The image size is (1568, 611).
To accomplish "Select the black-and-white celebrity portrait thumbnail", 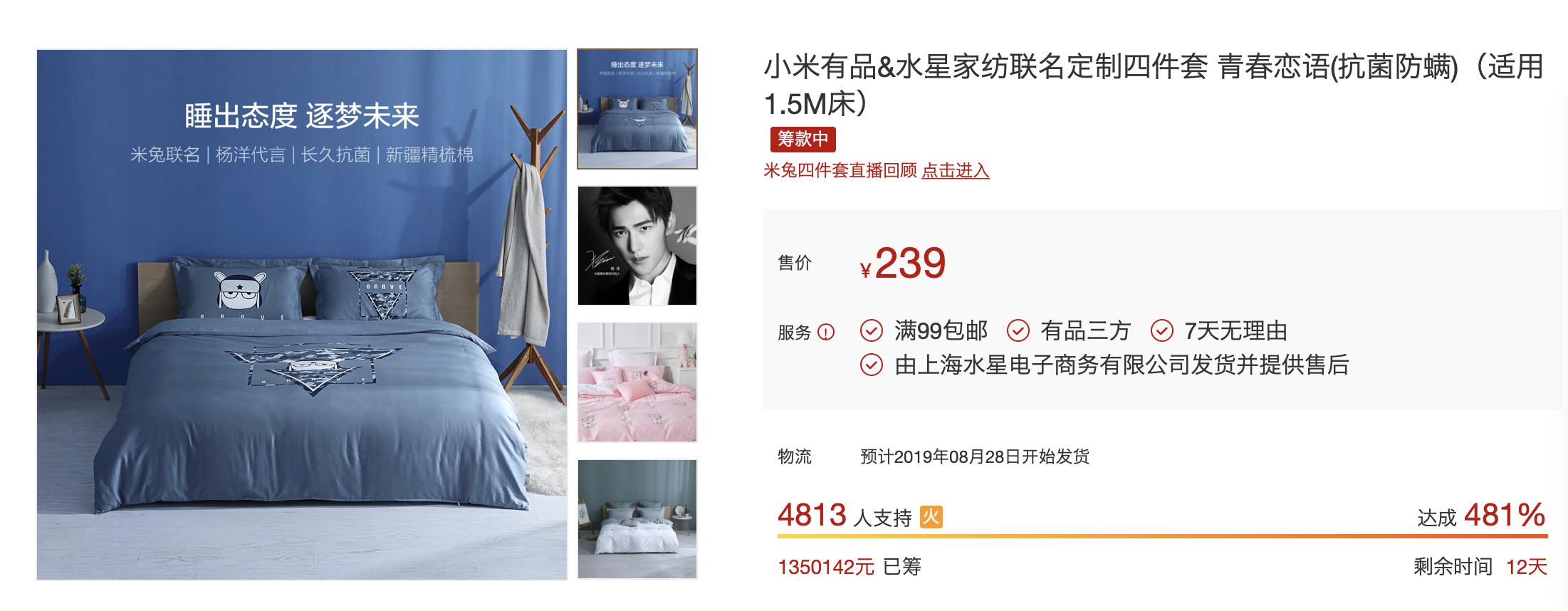I will tap(637, 246).
